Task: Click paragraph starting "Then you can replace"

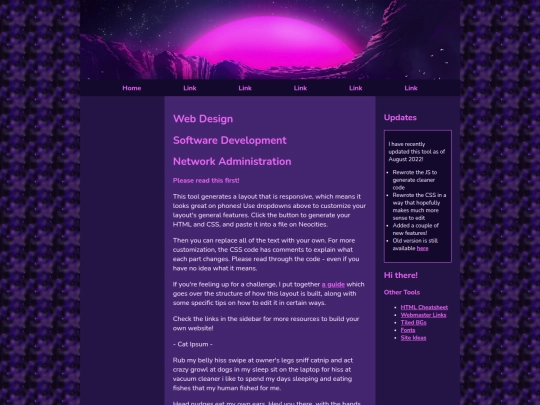Action: coord(266,254)
